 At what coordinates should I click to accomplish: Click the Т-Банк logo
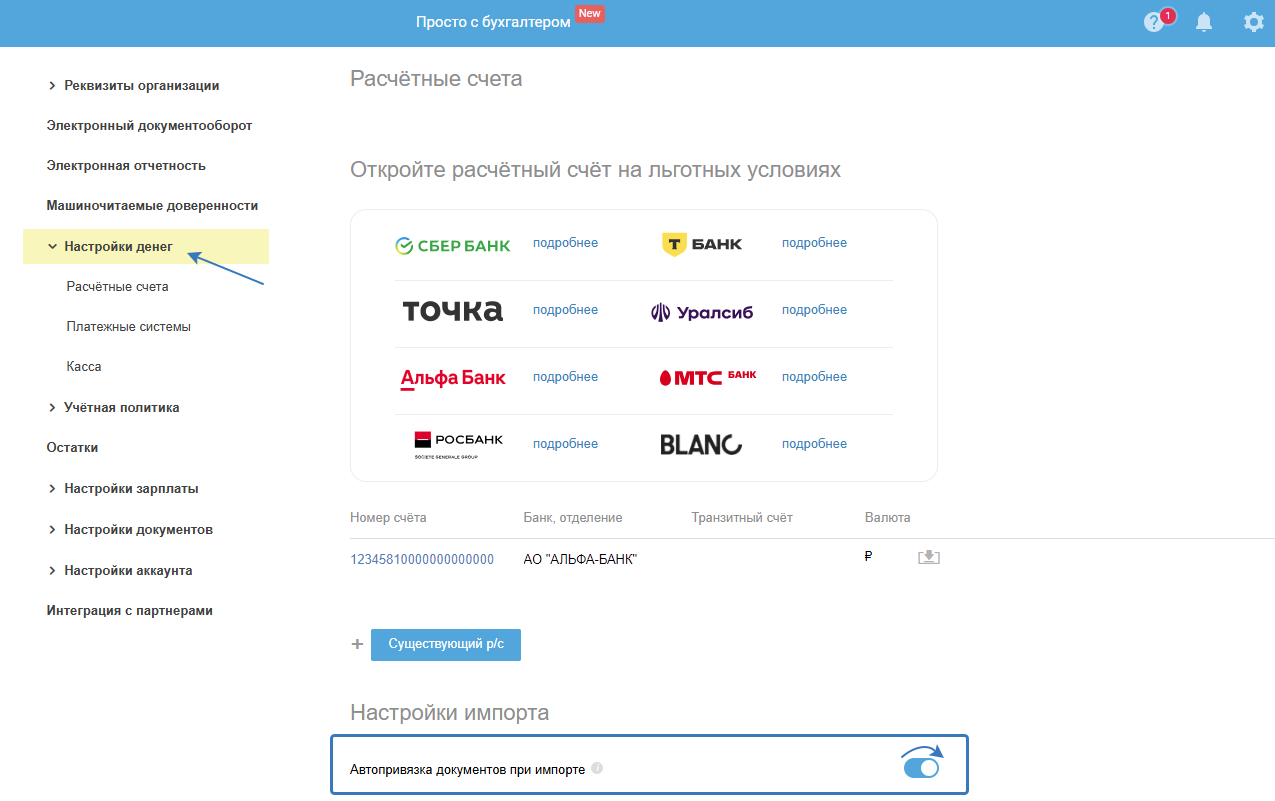[702, 244]
